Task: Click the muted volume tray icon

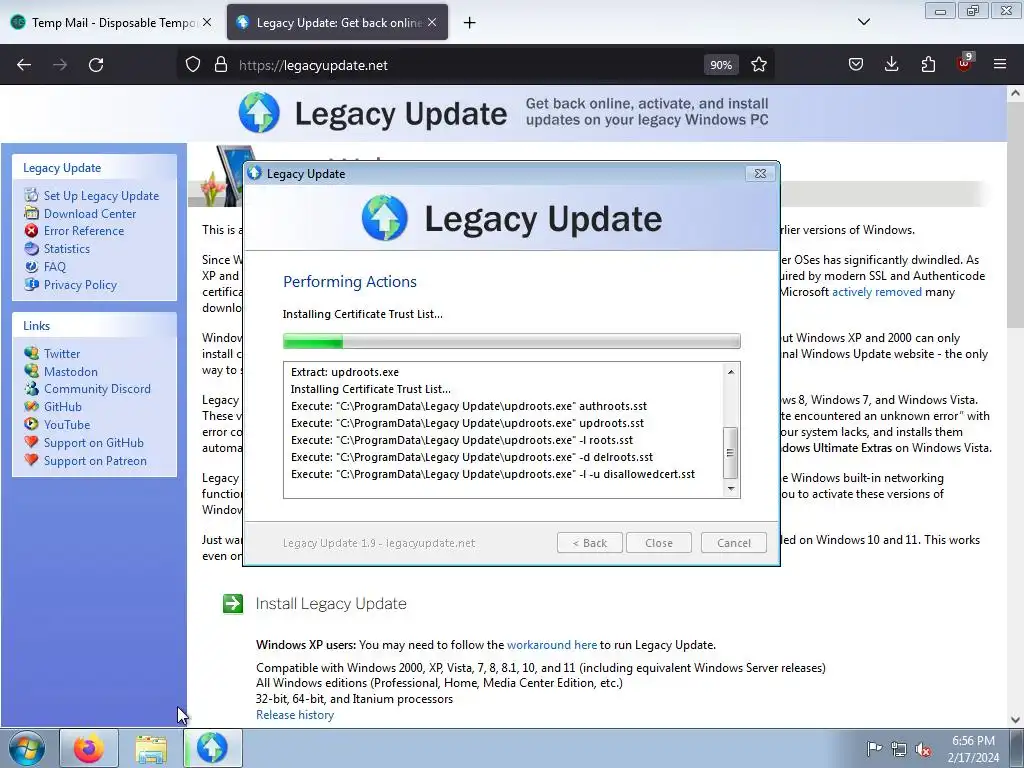Action: tap(923, 749)
